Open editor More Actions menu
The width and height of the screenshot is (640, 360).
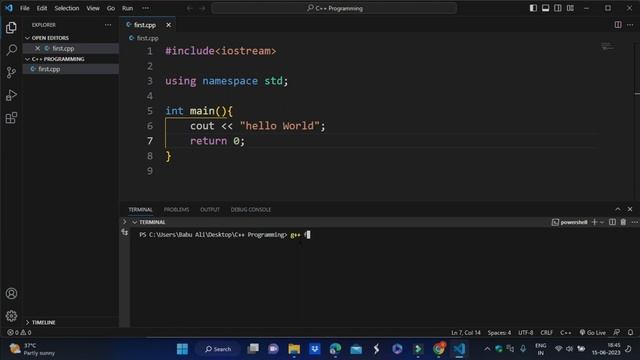[x=630, y=25]
